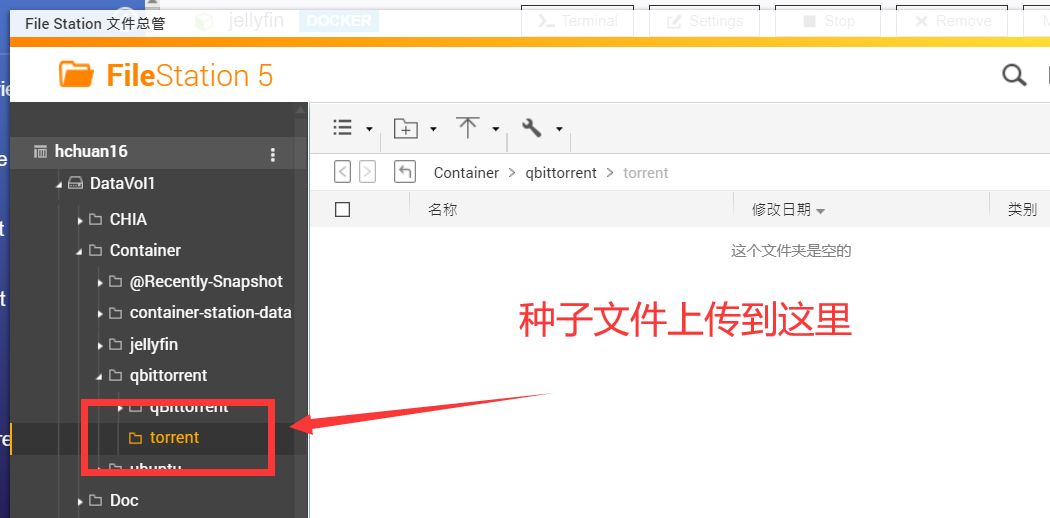Collapse the DataVol1 volume node

tap(59, 185)
